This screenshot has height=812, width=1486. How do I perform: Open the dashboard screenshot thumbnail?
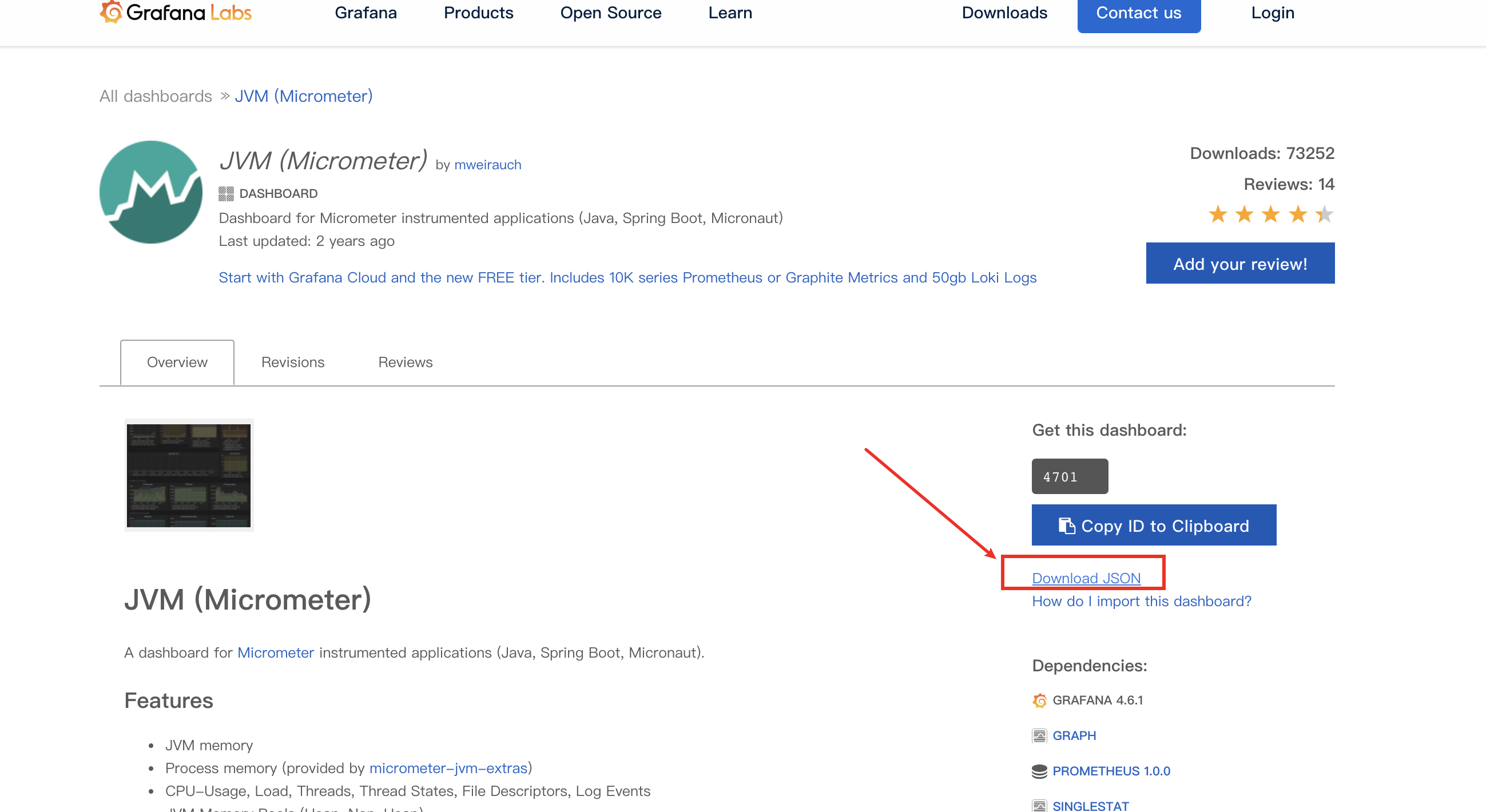click(189, 475)
